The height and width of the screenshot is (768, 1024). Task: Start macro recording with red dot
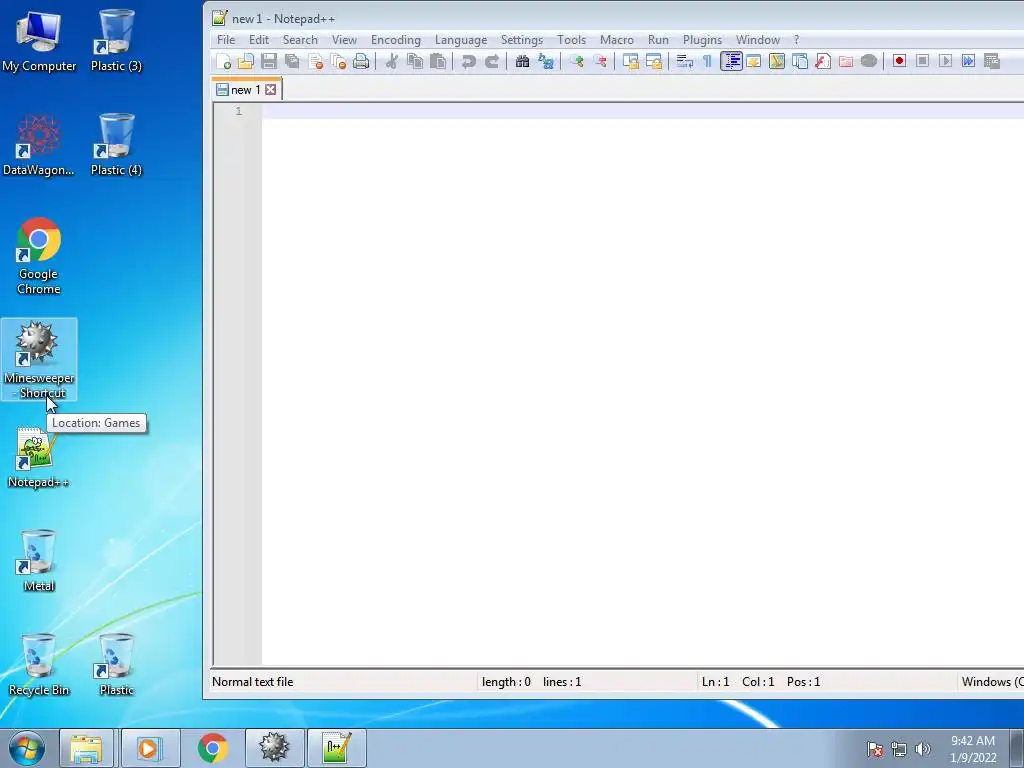[x=899, y=61]
